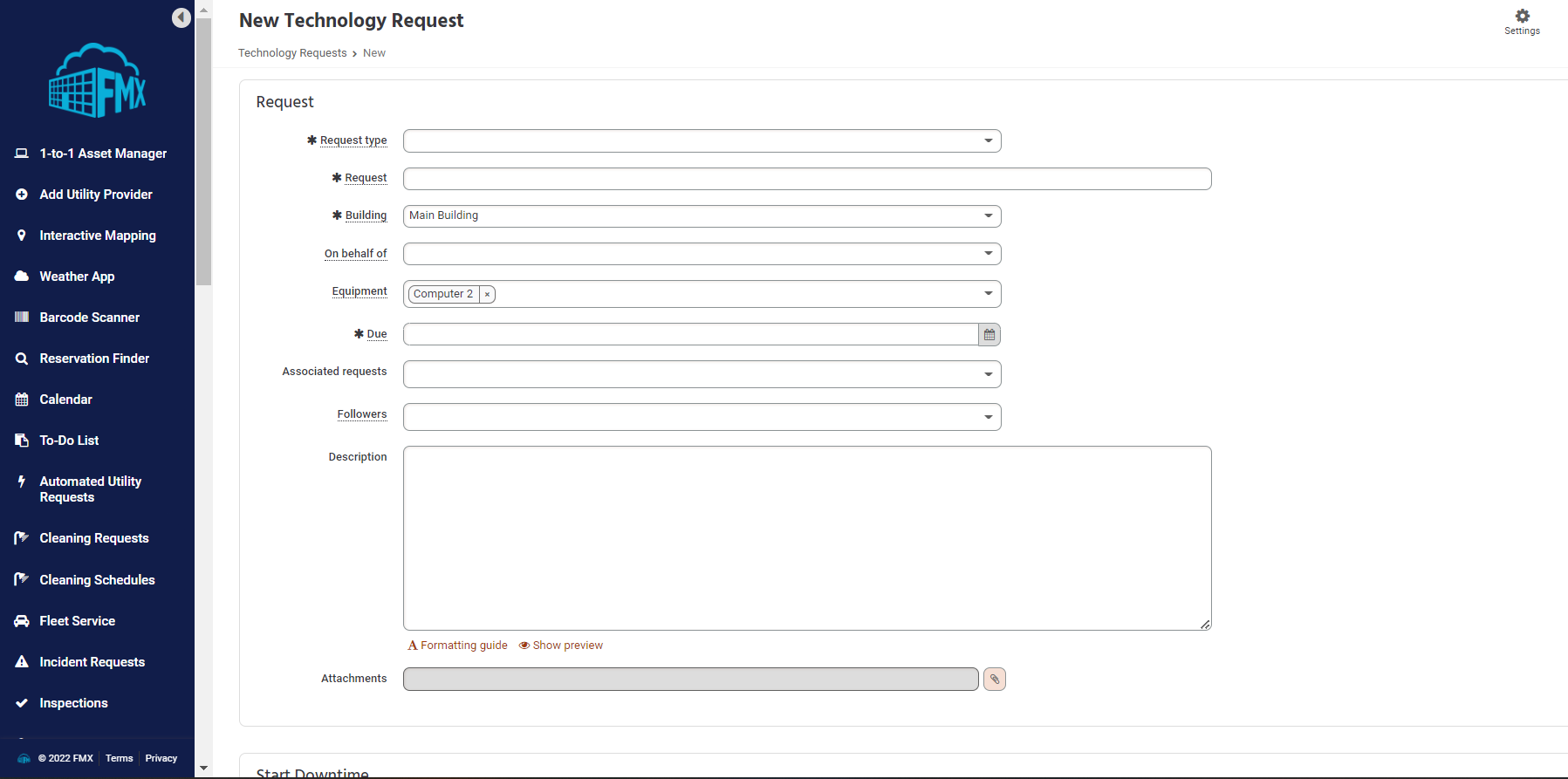The width and height of the screenshot is (1568, 779).
Task: Click the Technology Requests breadcrumb link
Action: [x=292, y=53]
